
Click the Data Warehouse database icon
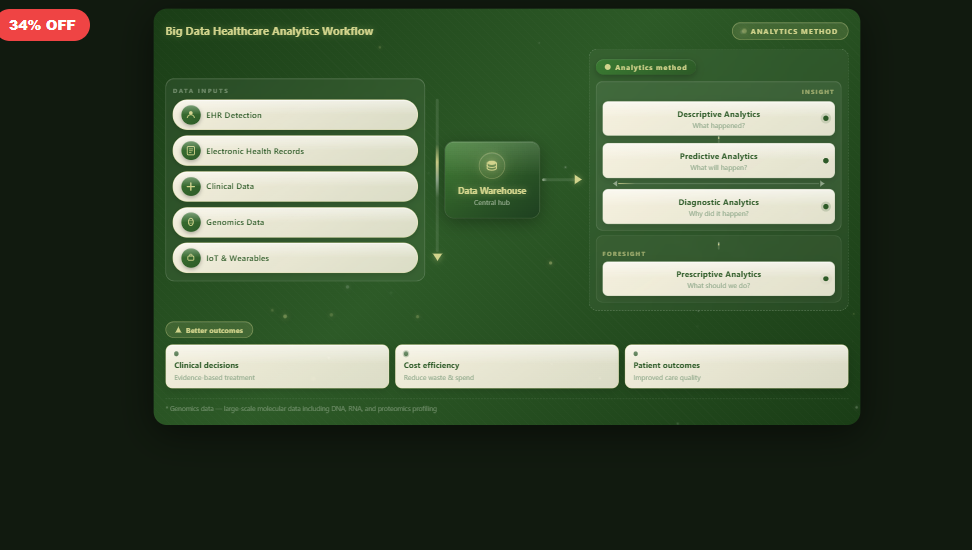click(492, 166)
